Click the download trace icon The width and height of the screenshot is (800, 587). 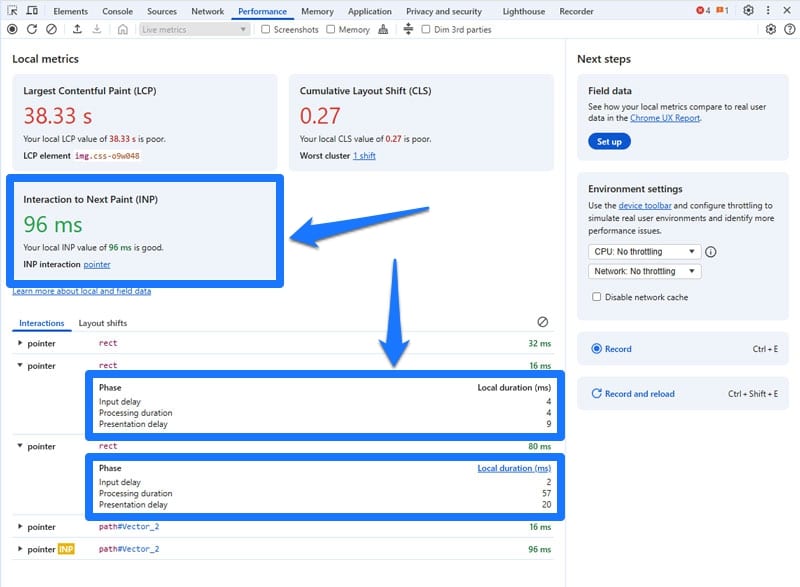tap(96, 30)
